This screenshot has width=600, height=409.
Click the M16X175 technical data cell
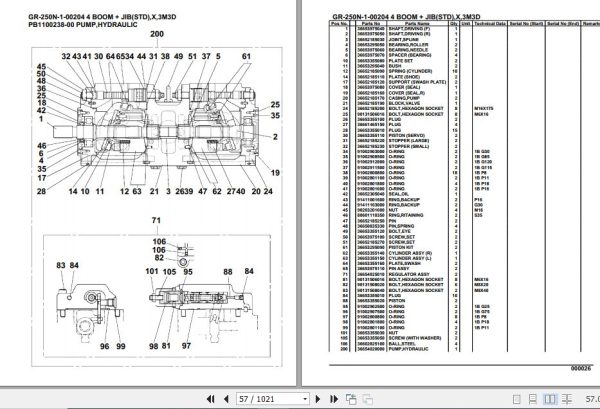tap(484, 109)
